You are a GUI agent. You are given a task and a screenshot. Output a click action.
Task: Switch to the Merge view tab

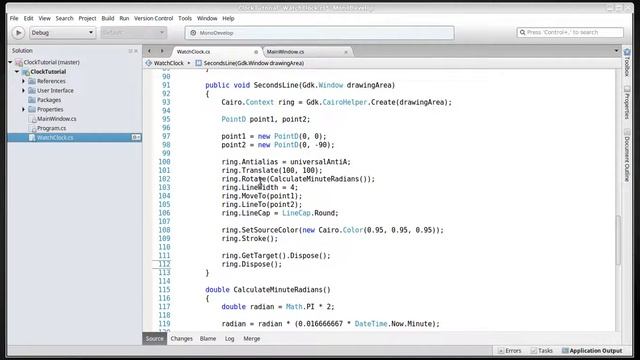[251, 339]
